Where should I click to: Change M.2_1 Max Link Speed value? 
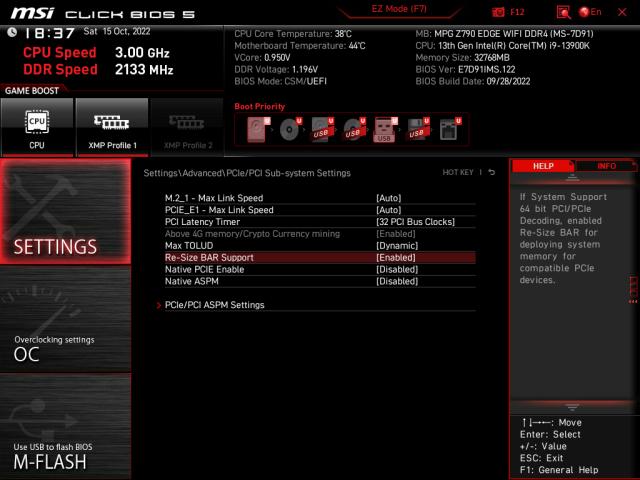coord(389,198)
